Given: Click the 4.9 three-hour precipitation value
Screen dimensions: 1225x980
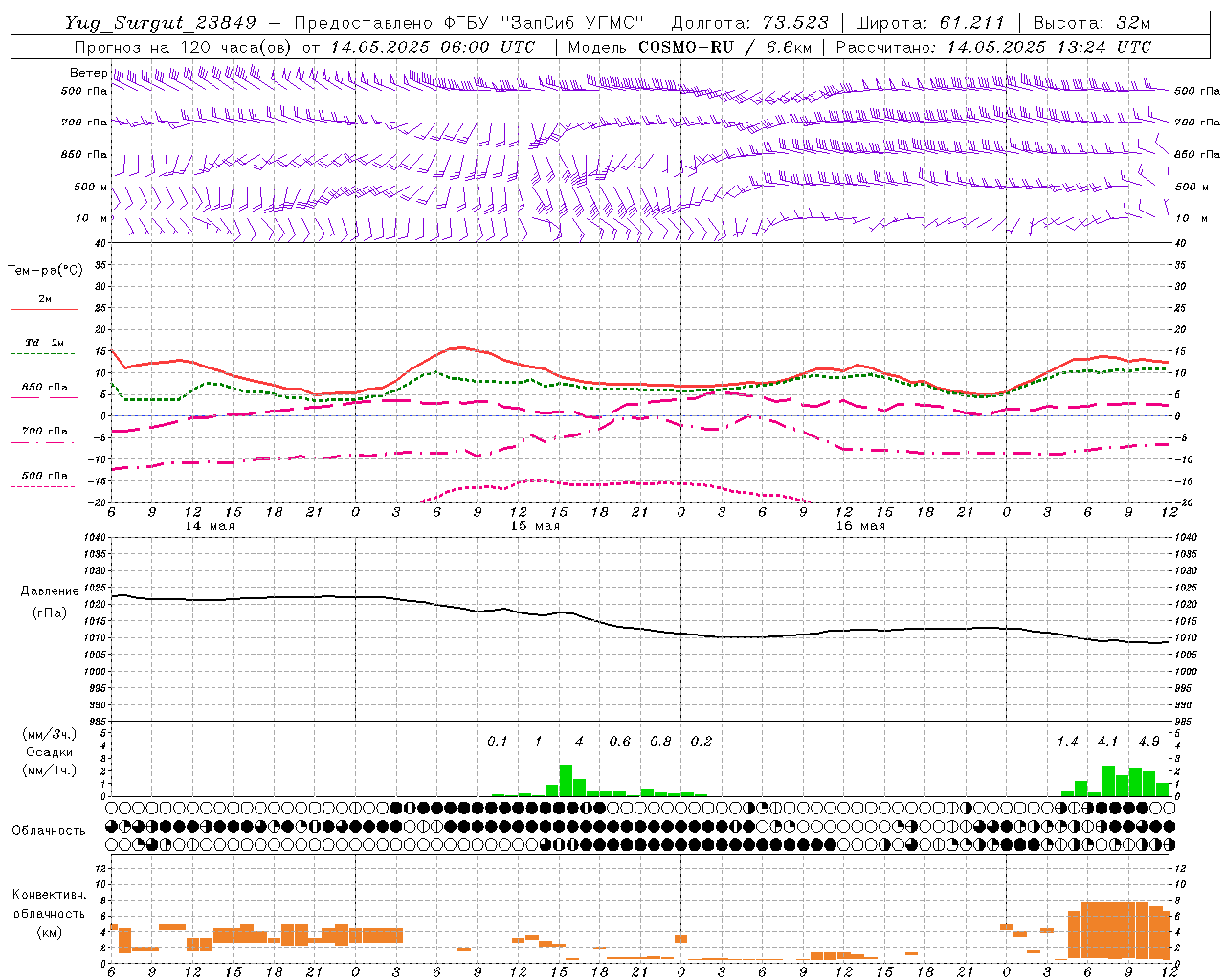Looking at the screenshot, I should [x=1148, y=742].
